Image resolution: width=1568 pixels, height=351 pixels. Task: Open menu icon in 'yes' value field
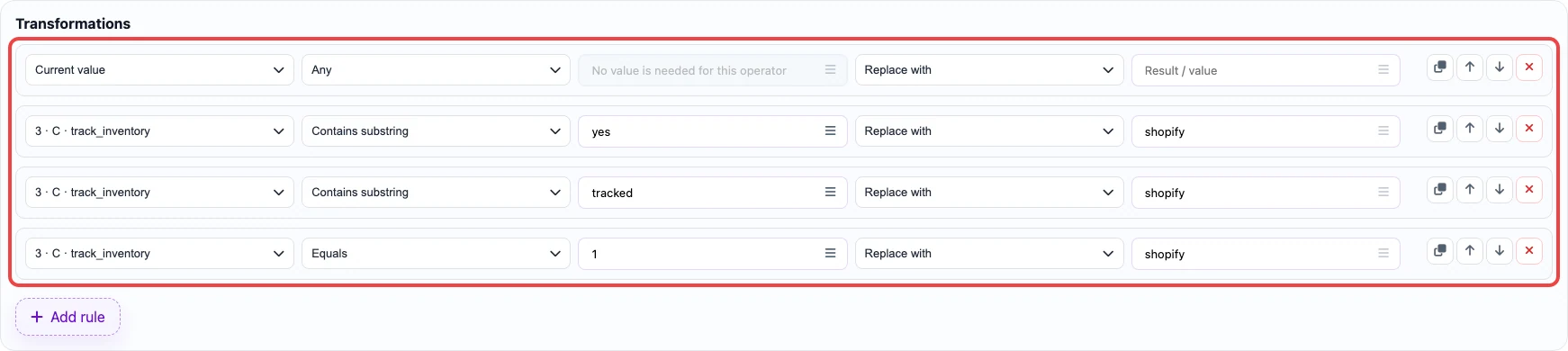[830, 130]
